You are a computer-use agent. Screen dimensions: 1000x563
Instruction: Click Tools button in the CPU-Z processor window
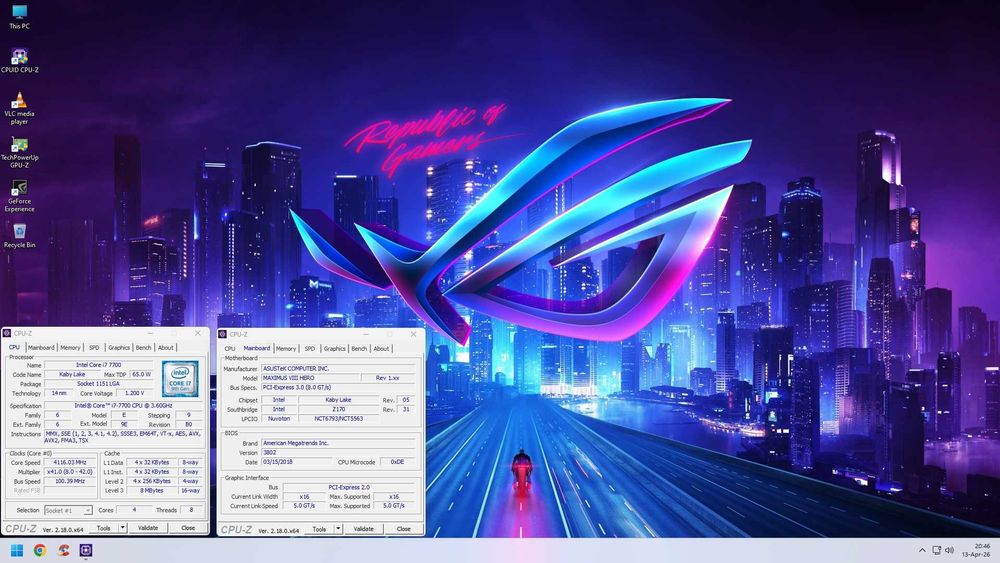tap(103, 528)
